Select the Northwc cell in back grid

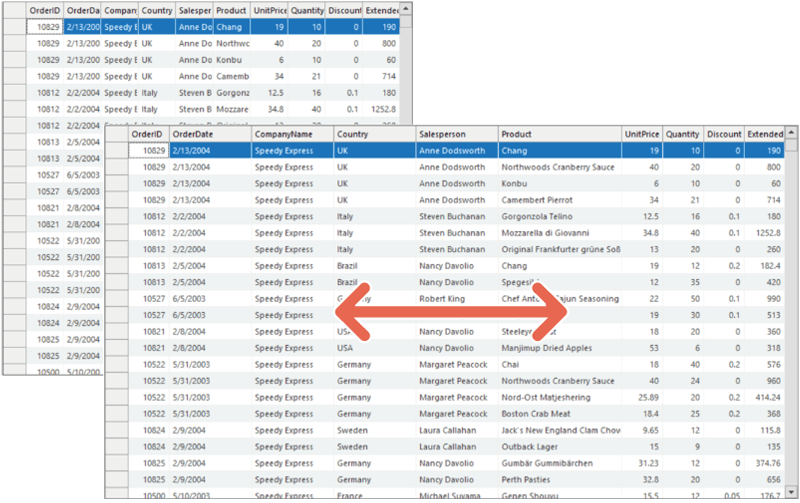point(232,43)
